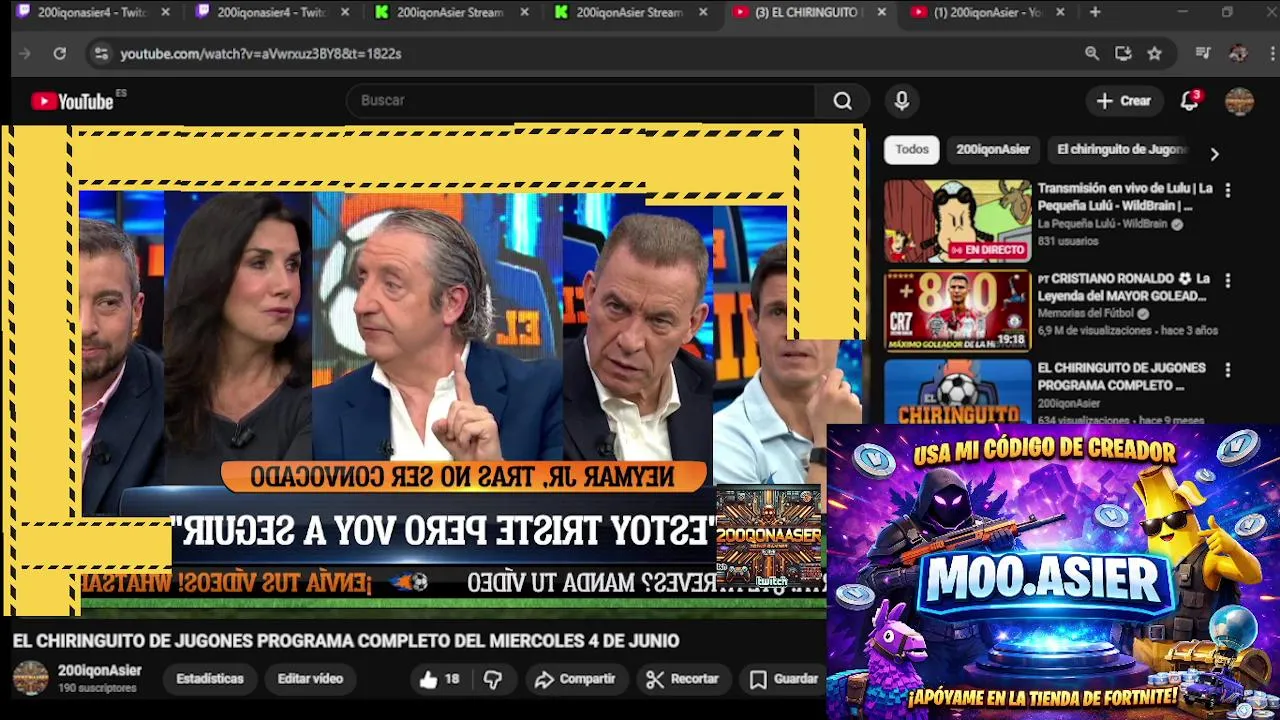Open YouTube notifications bell
Image resolution: width=1280 pixels, height=720 pixels.
pos(1189,101)
